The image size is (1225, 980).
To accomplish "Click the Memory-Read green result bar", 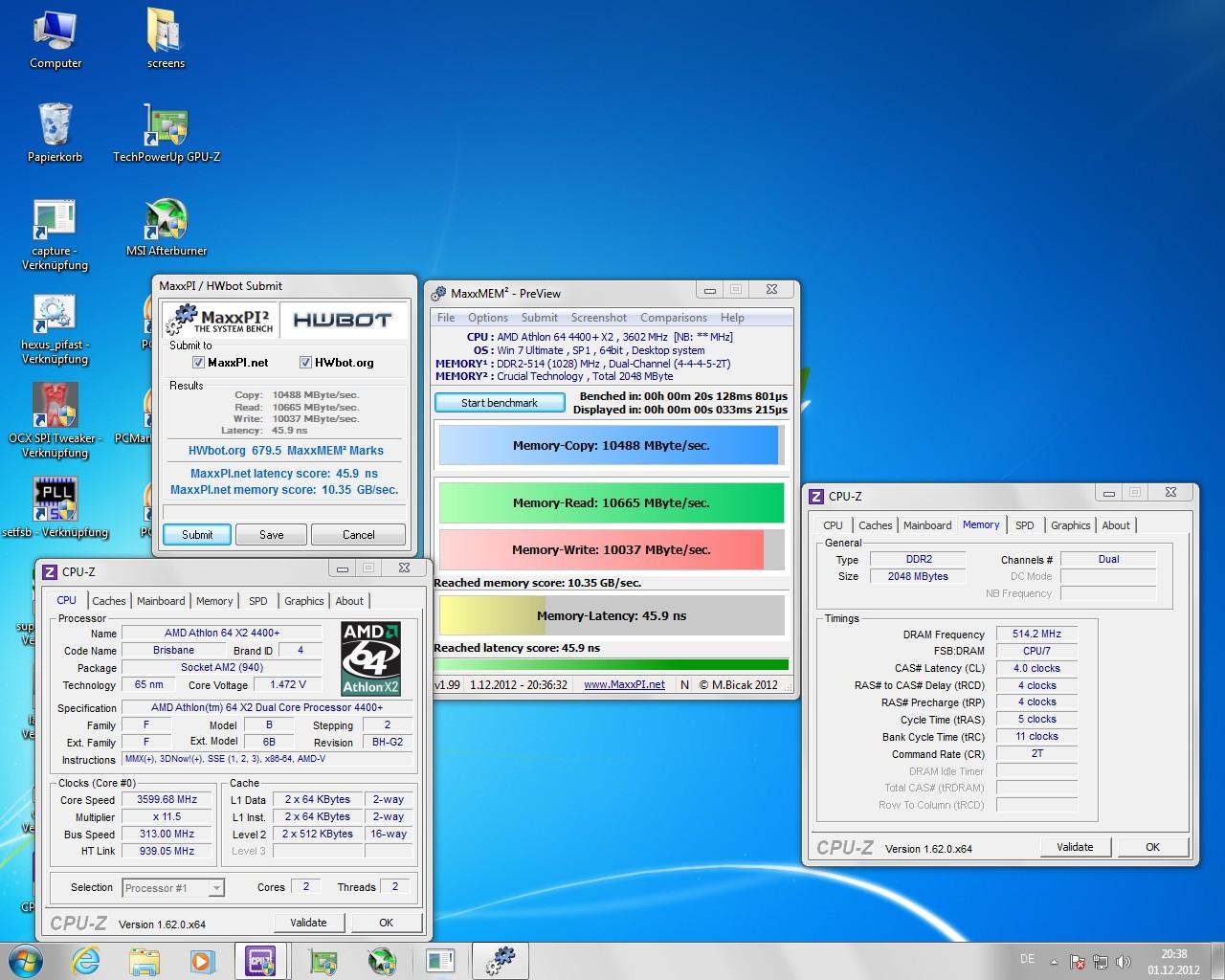I will (612, 503).
